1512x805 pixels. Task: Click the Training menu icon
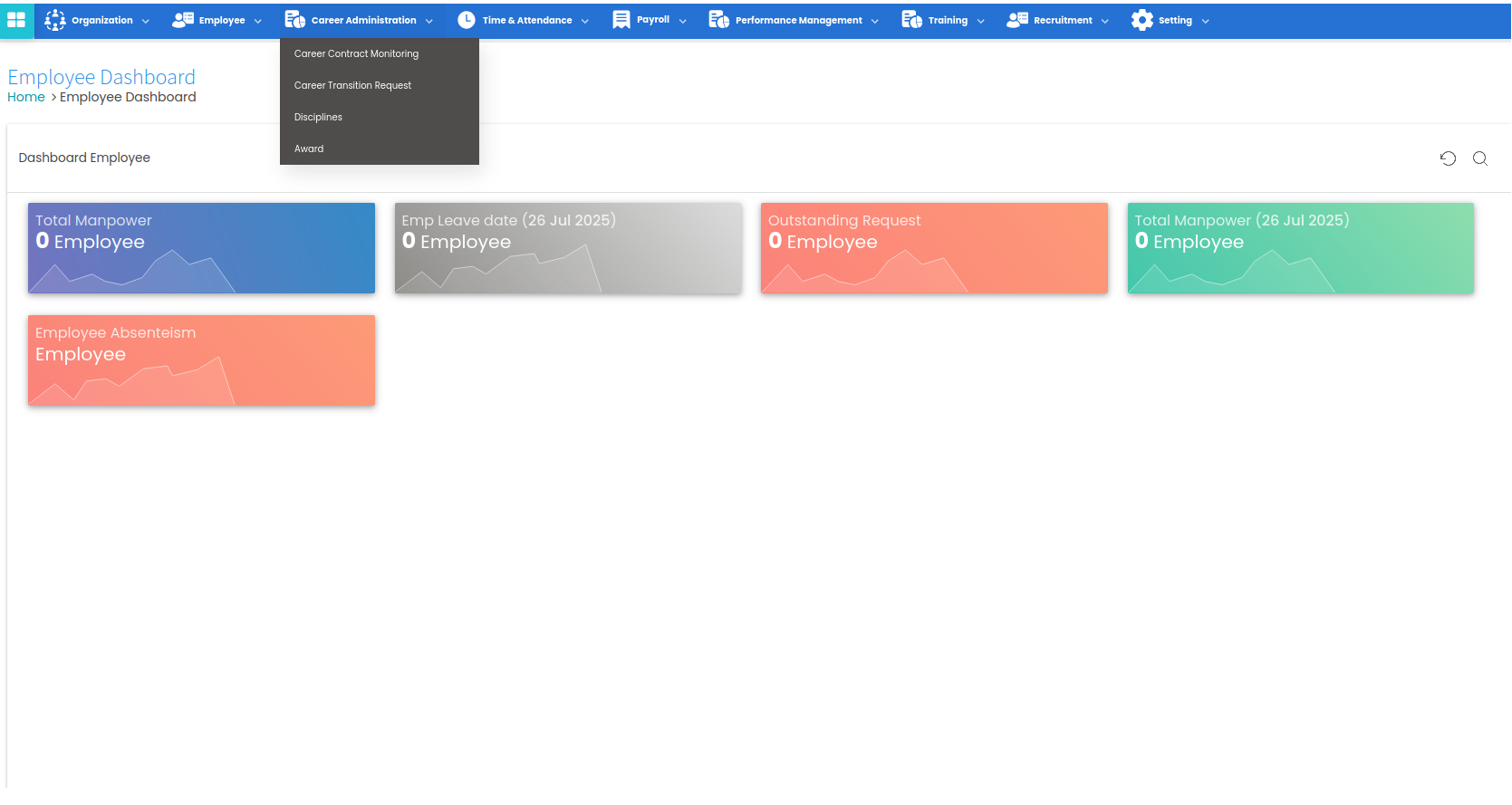click(912, 20)
